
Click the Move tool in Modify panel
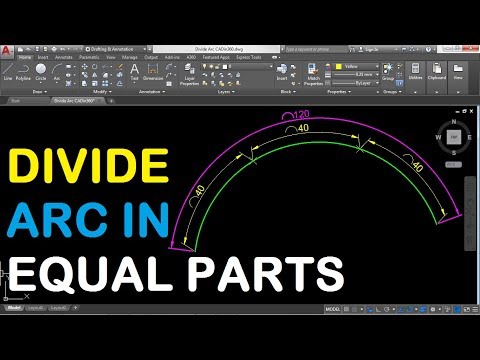click(x=85, y=67)
